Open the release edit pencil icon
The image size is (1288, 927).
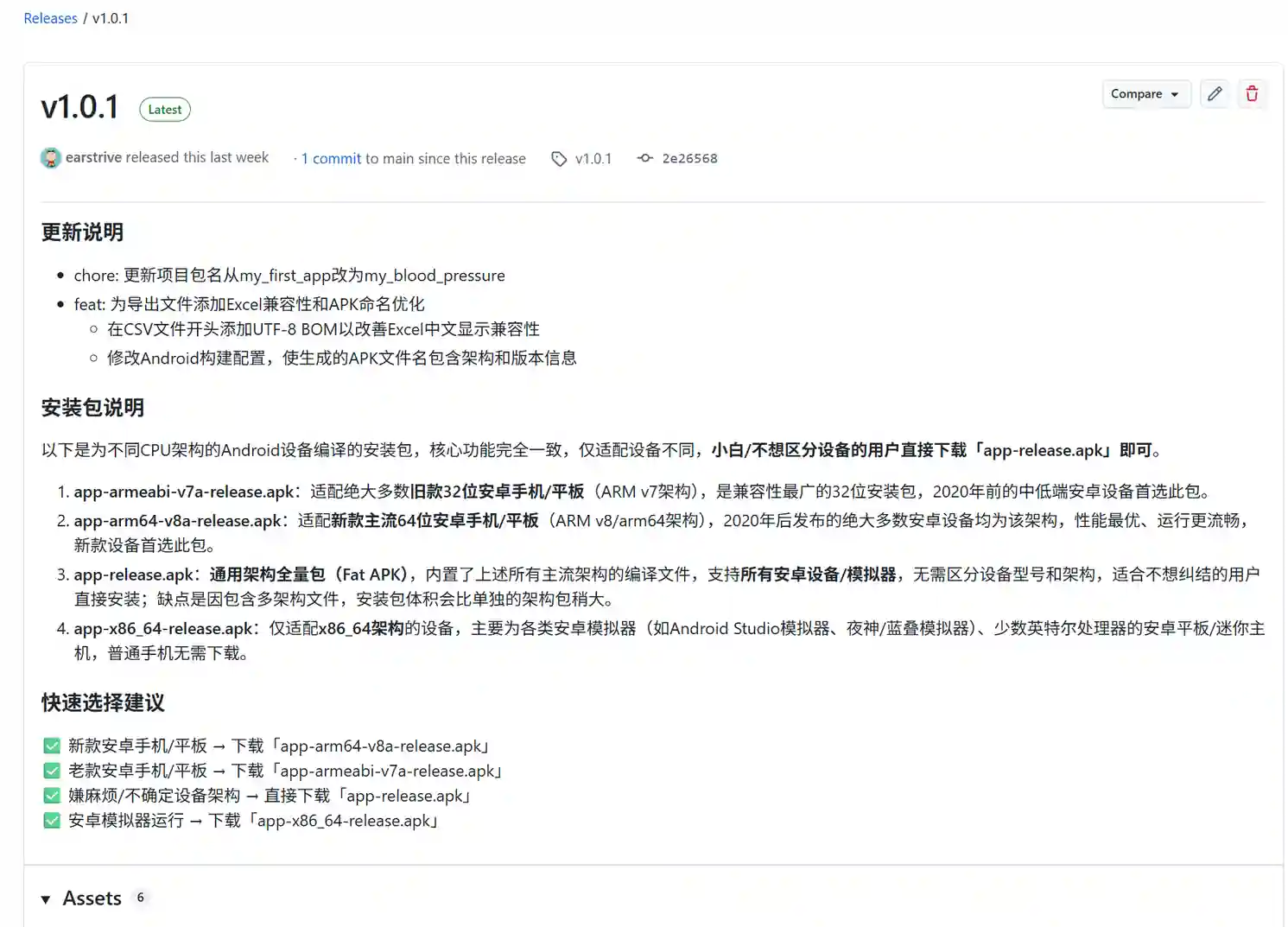point(1215,93)
